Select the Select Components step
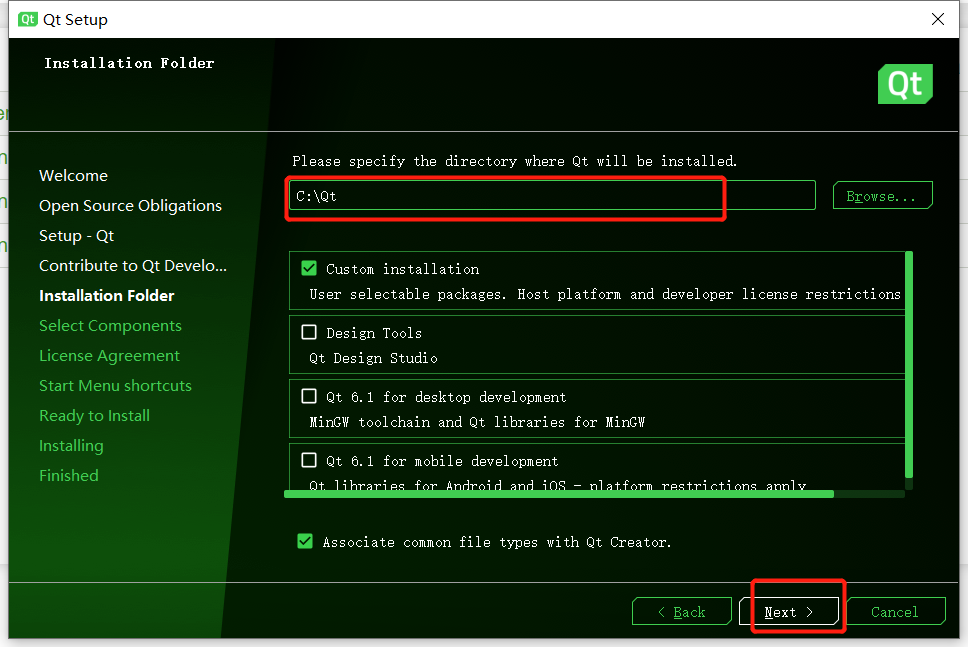968x647 pixels. 111,326
